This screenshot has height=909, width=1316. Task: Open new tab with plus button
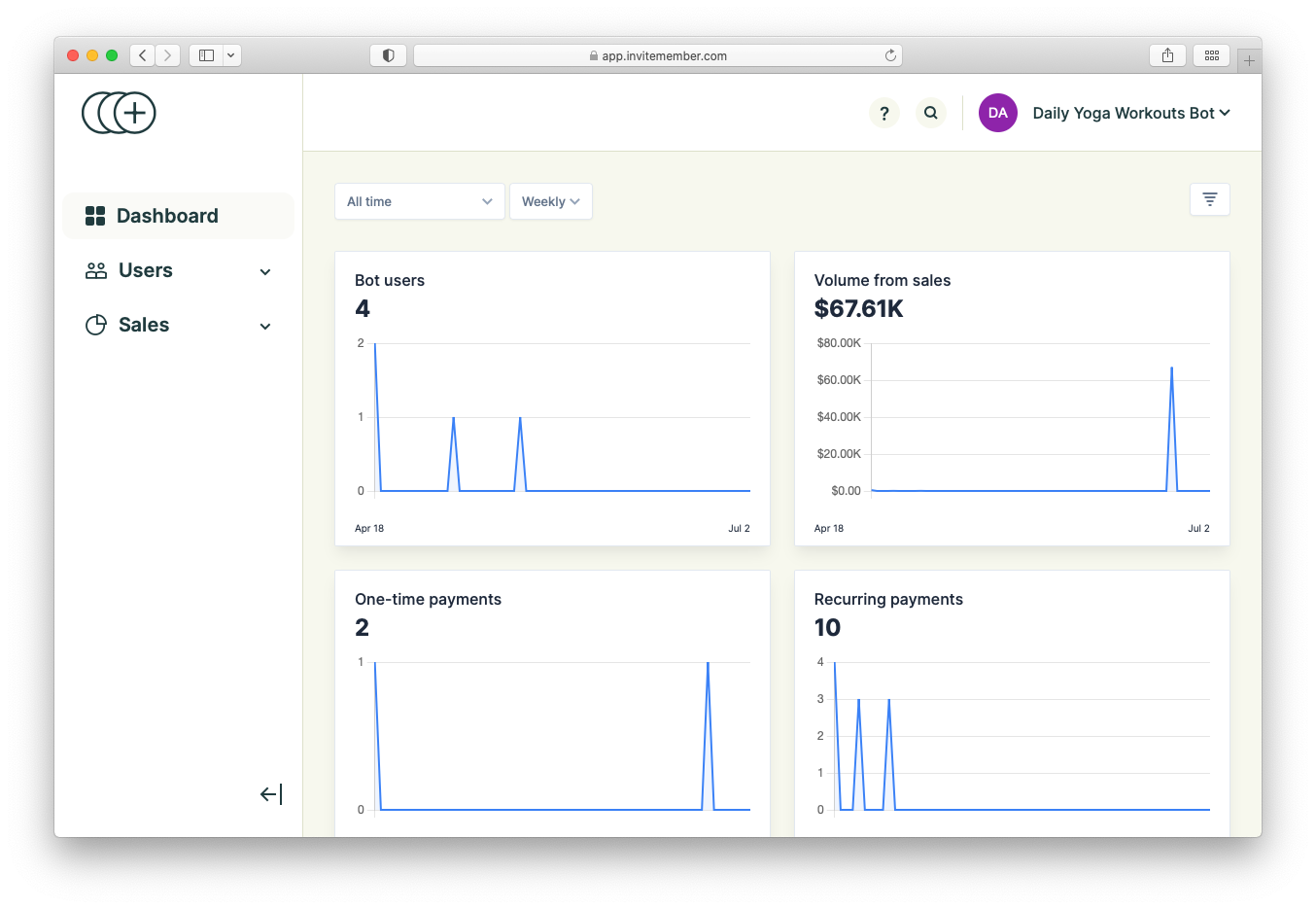pos(1250,60)
